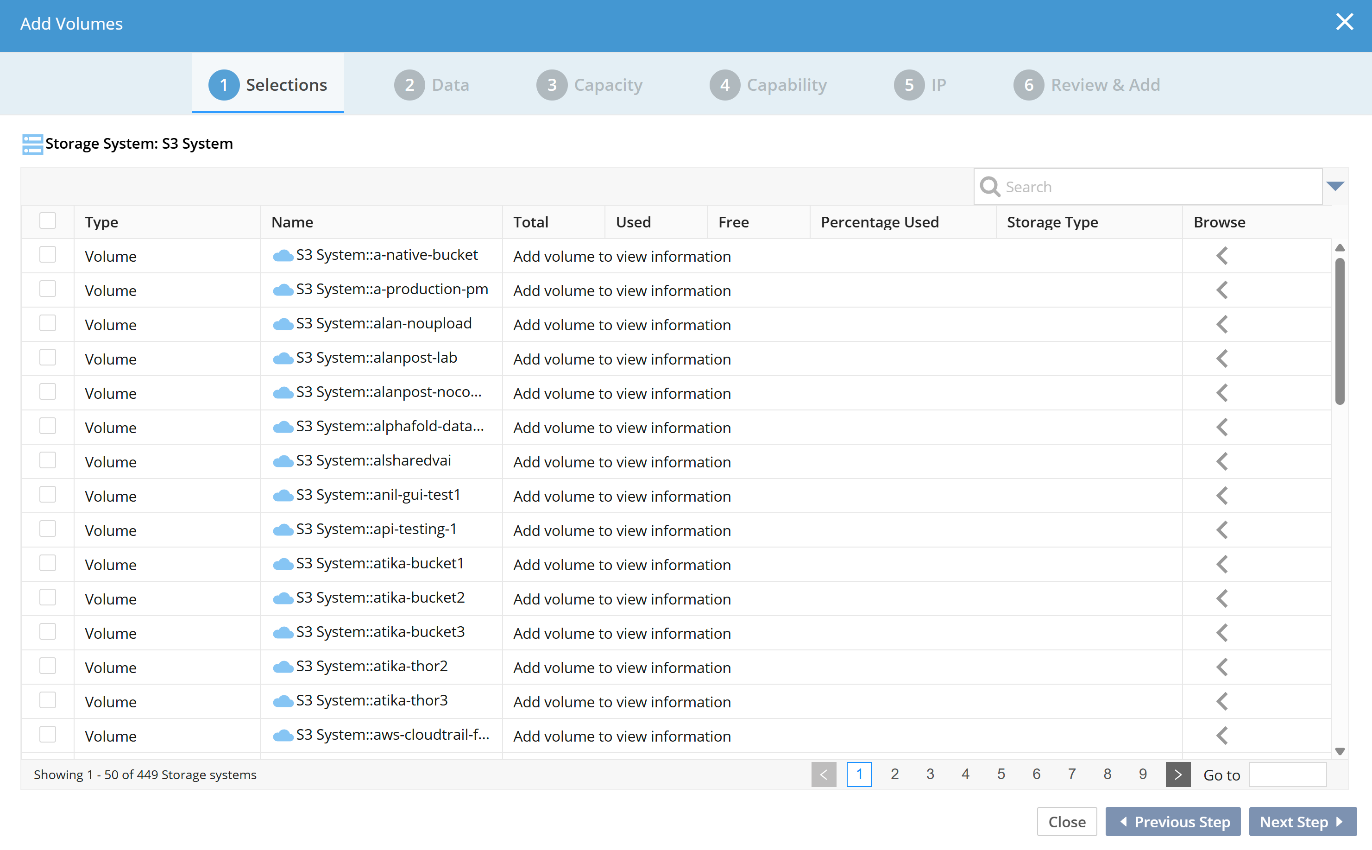Select 'S3 System::api-testing-1' name cell
This screenshot has height=850, width=1372.
[x=381, y=530]
